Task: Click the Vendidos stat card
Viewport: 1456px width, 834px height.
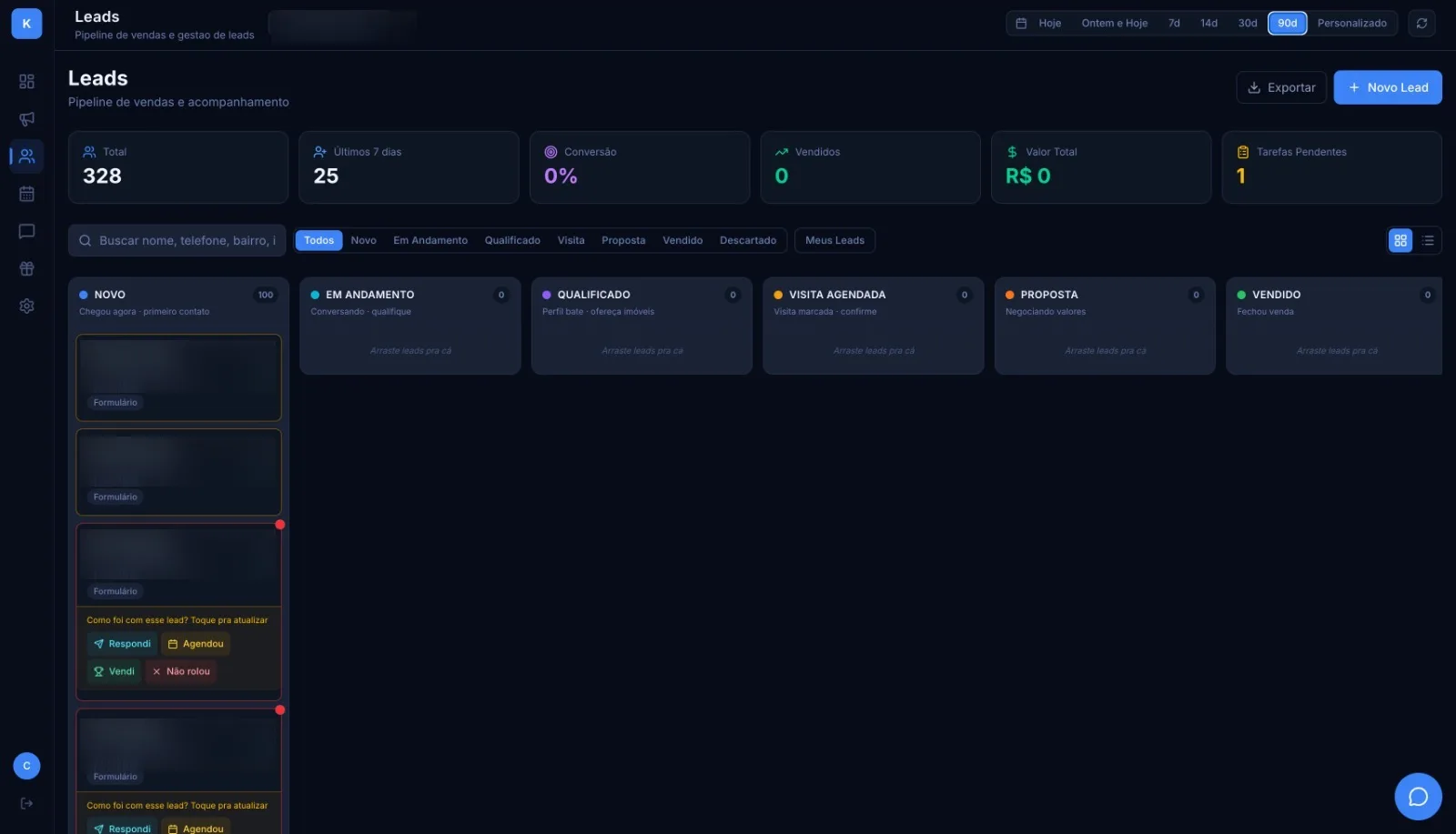Action: point(870,167)
